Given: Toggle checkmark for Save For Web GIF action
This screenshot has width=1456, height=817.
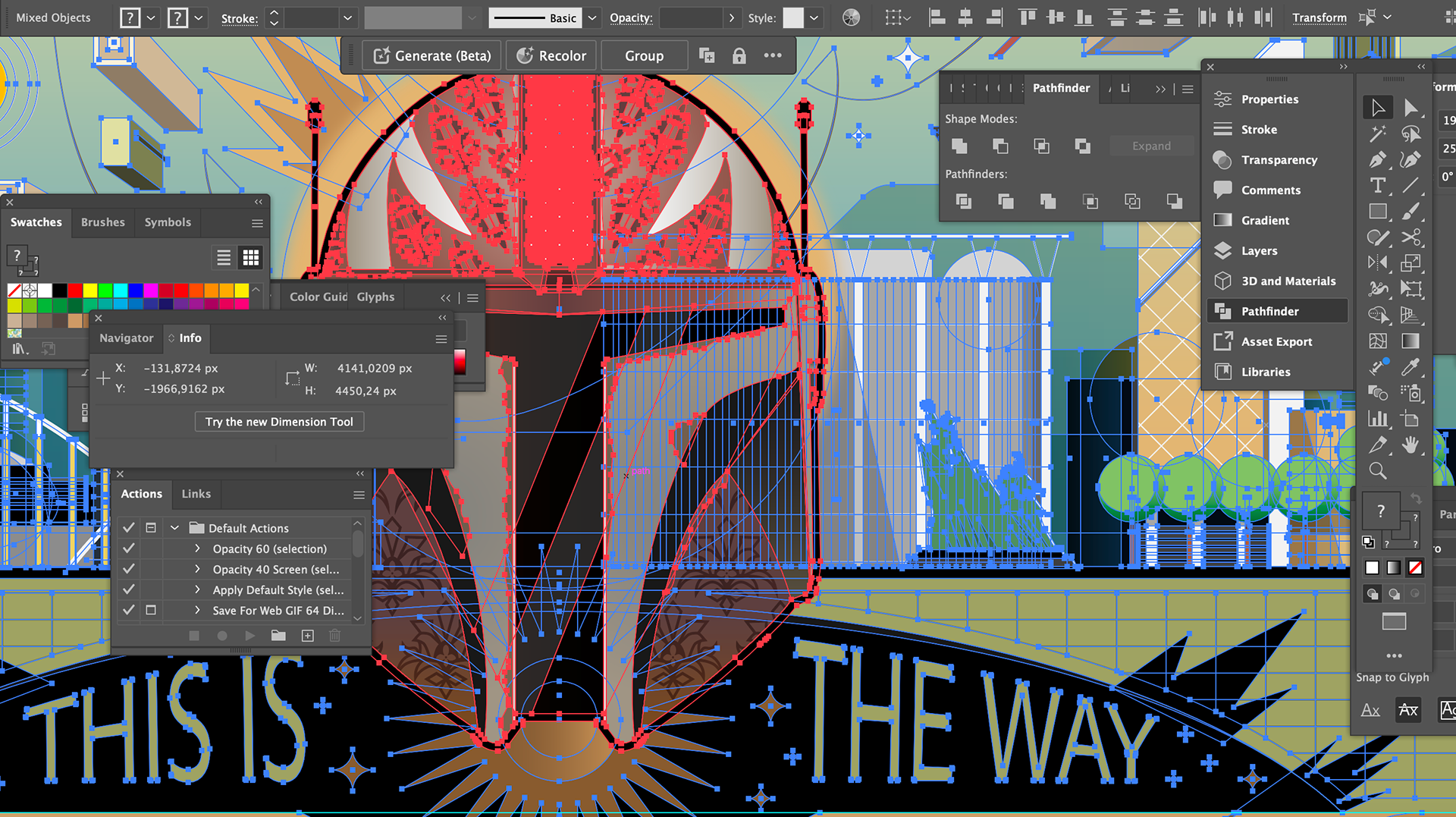Looking at the screenshot, I should tap(129, 609).
